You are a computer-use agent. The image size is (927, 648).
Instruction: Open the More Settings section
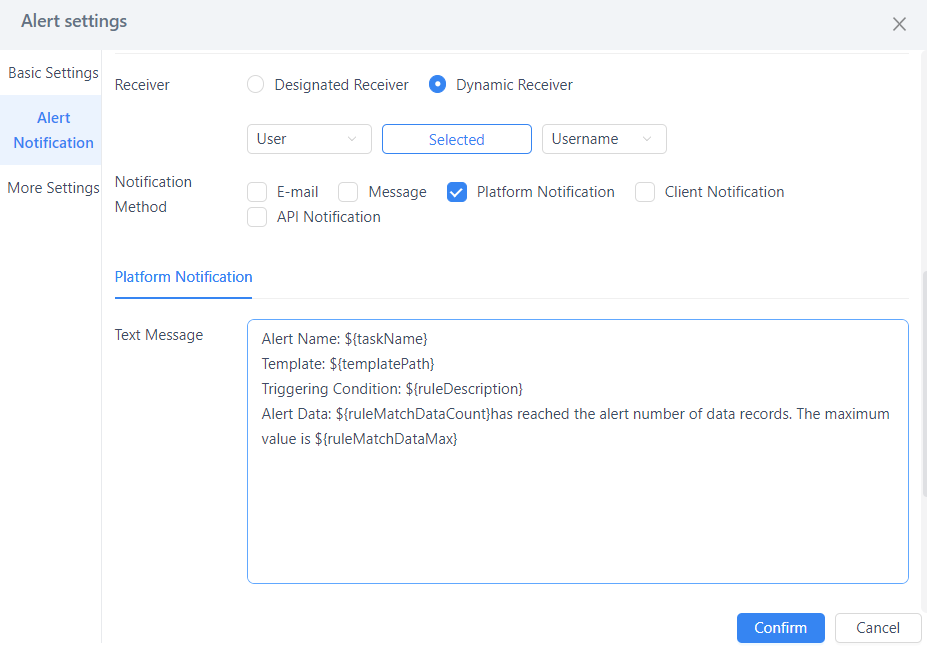click(x=52, y=187)
